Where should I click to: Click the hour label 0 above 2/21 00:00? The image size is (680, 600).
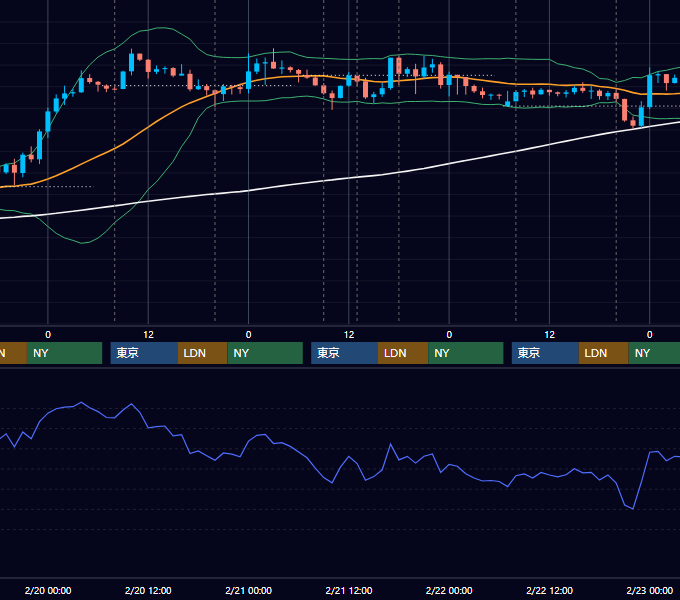click(x=248, y=335)
